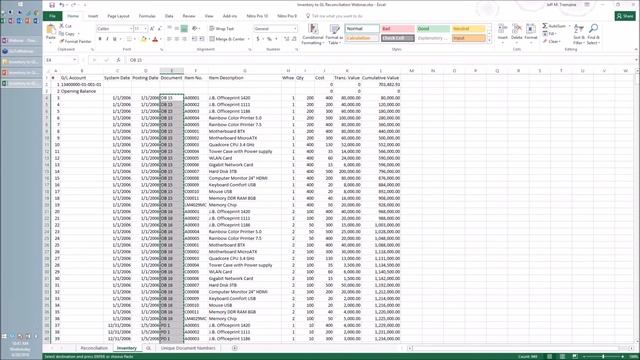
Task: Toggle middle vertical alignment
Action: (x=177, y=29)
